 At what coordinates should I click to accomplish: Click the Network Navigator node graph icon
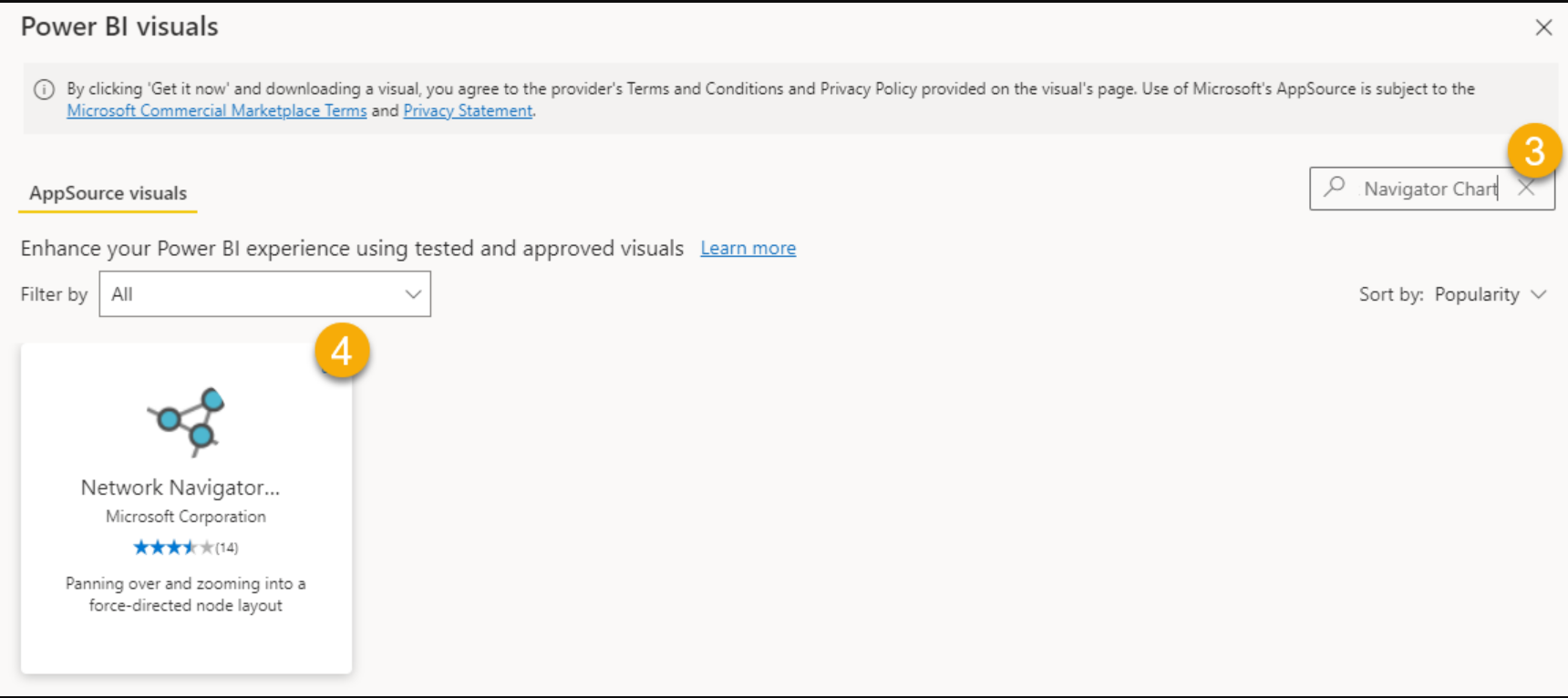(187, 422)
